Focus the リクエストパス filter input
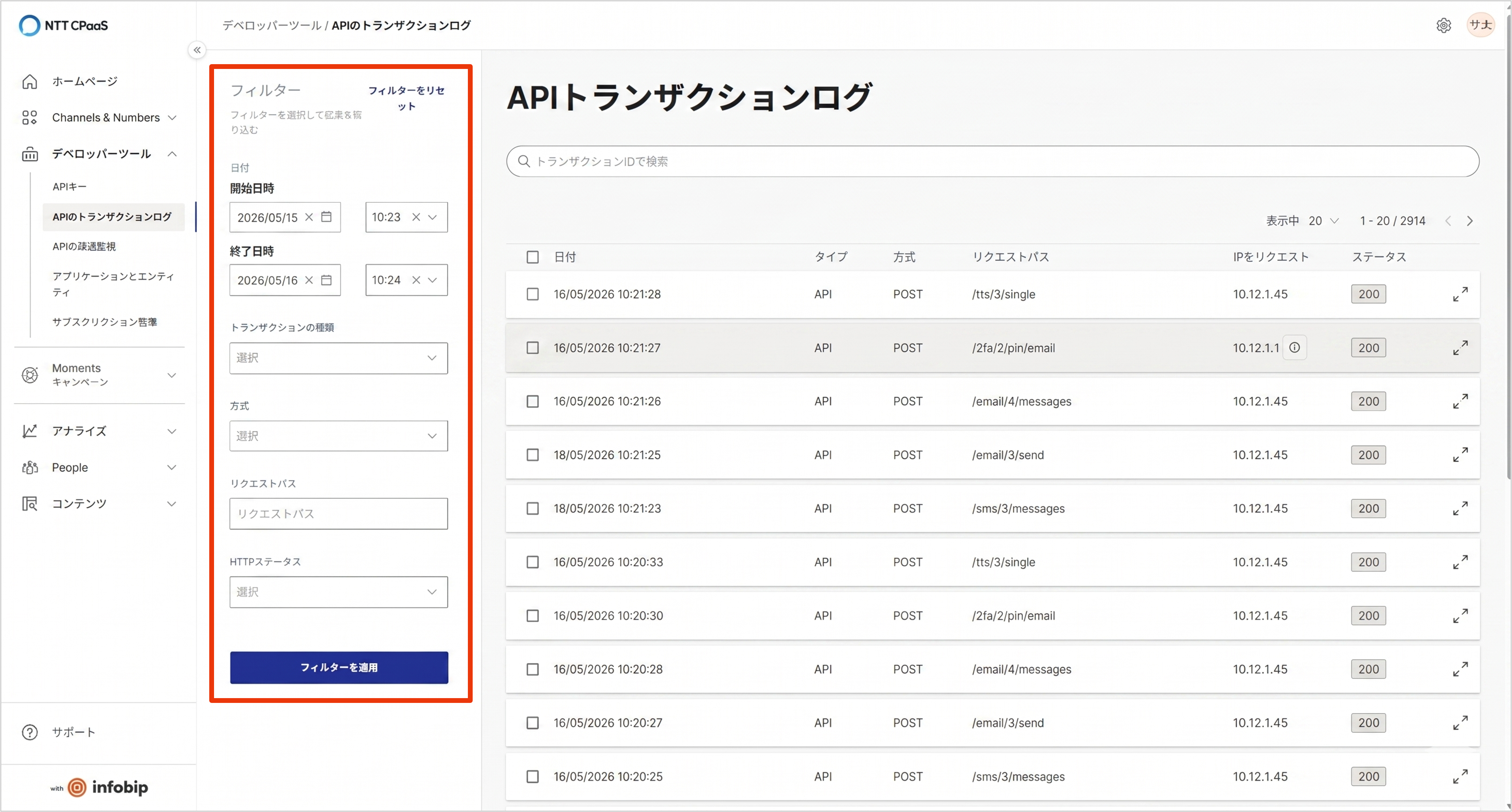The width and height of the screenshot is (1512, 812). [x=339, y=514]
